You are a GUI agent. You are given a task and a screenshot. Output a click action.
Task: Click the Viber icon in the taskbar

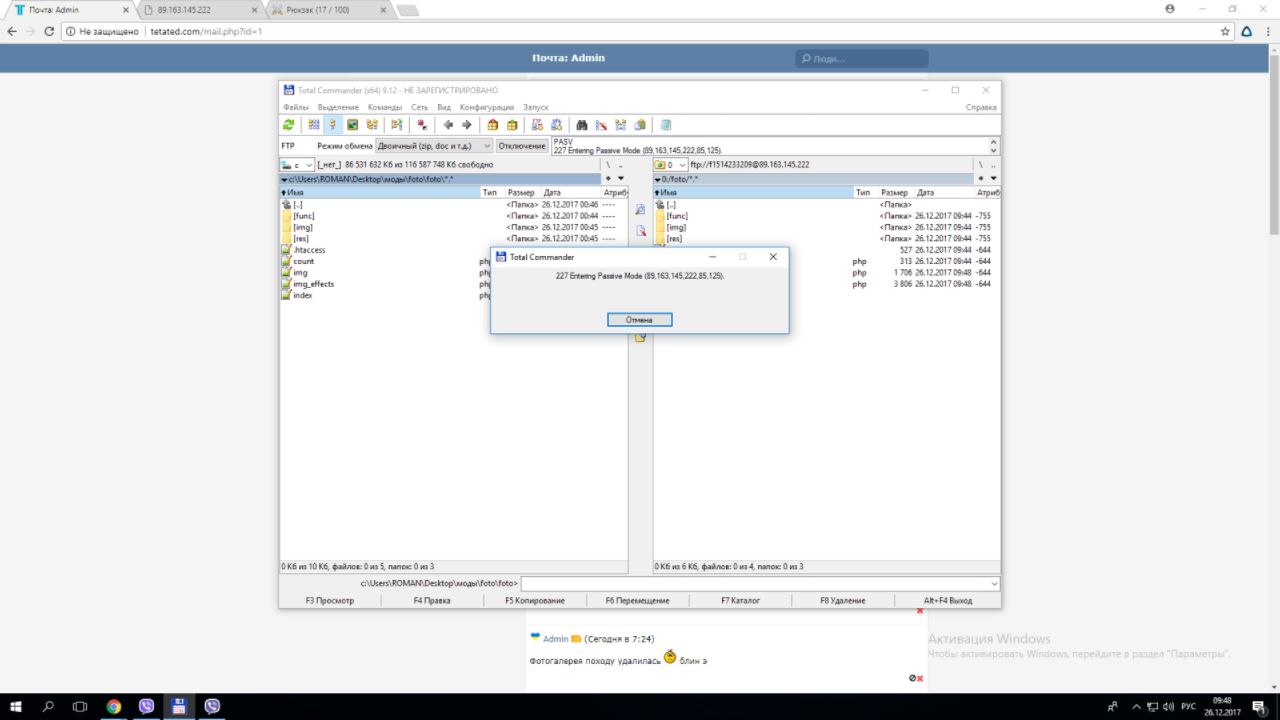pos(147,706)
